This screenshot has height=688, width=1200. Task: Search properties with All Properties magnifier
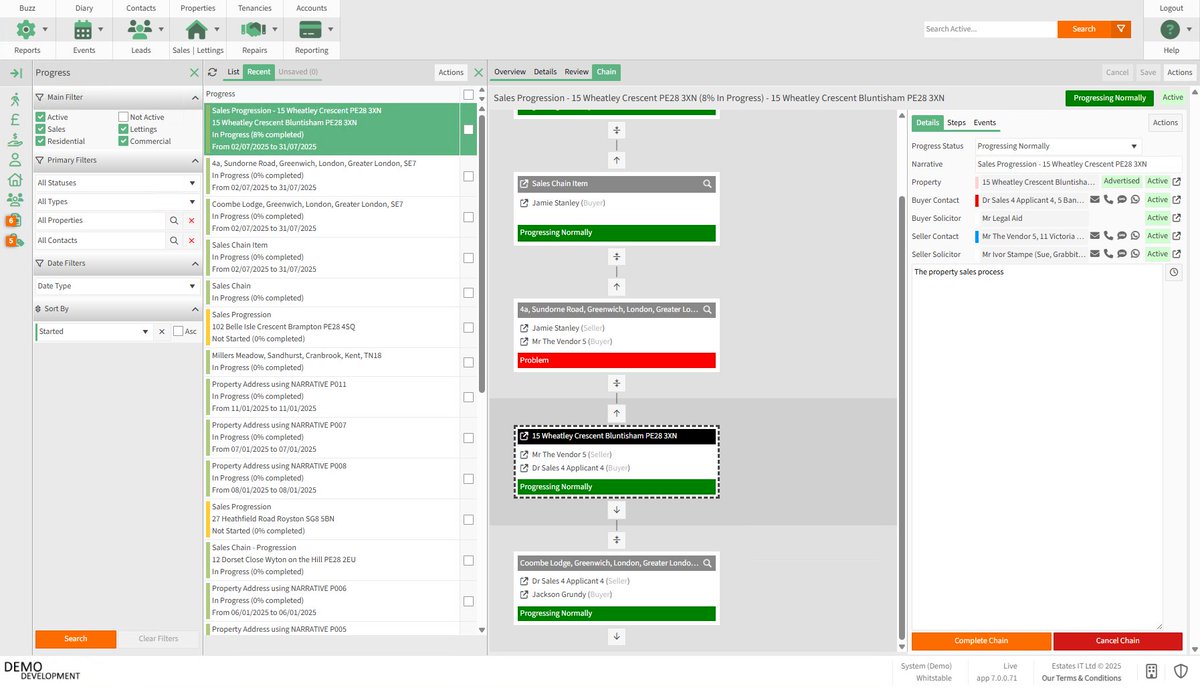point(173,220)
